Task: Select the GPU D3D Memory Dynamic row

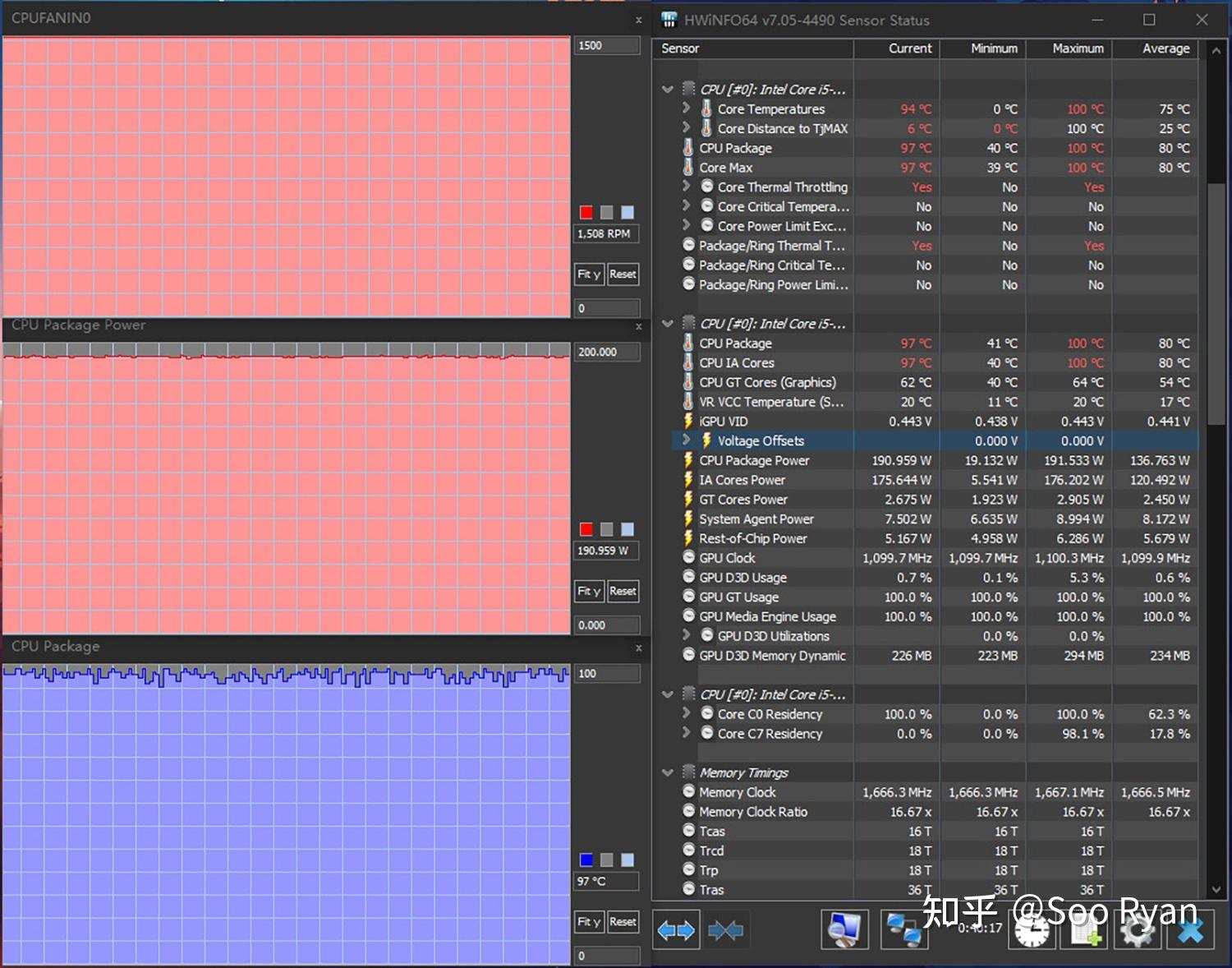Action: 935,655
